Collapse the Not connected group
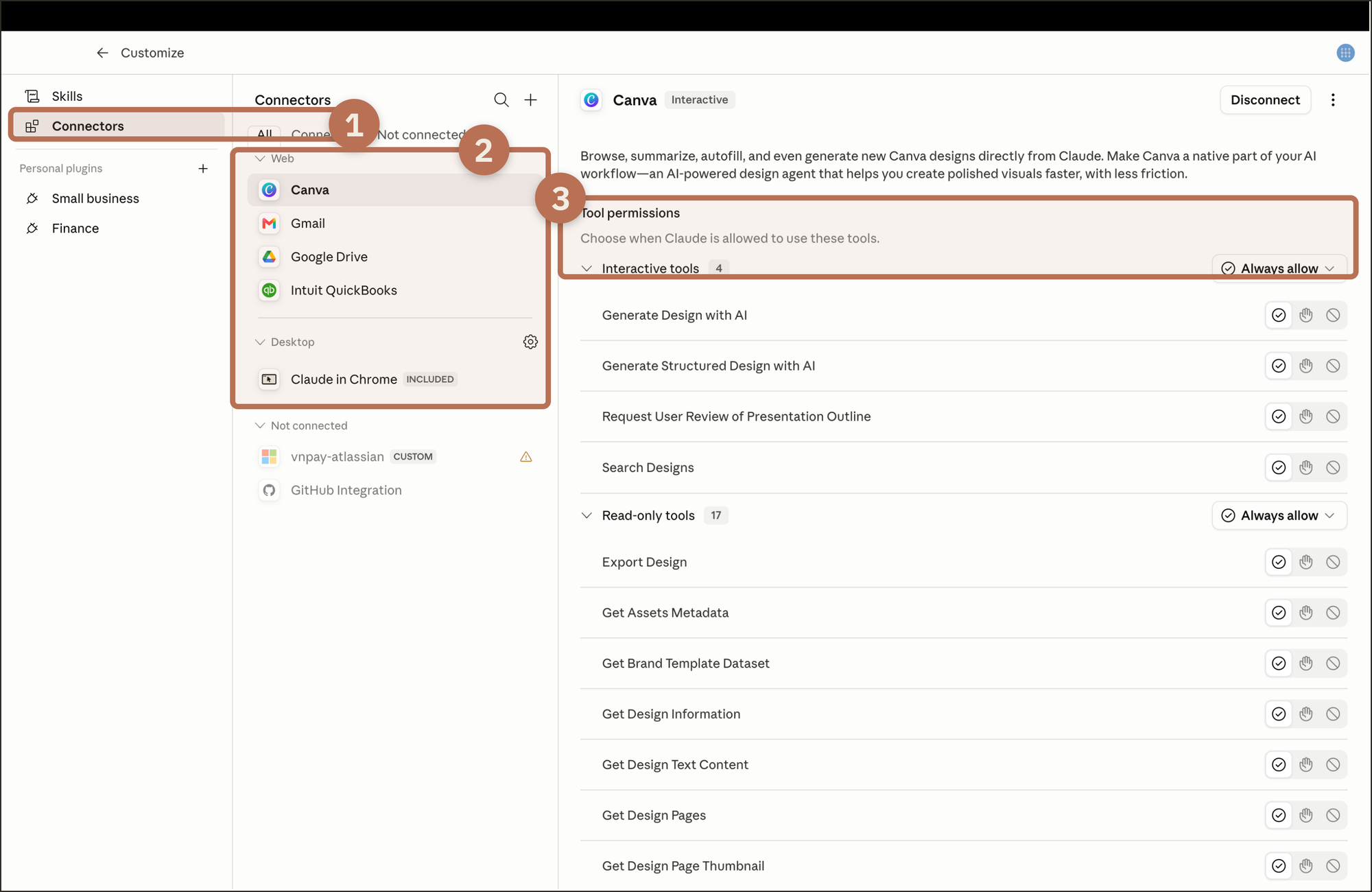1372x892 pixels. pyautogui.click(x=260, y=425)
